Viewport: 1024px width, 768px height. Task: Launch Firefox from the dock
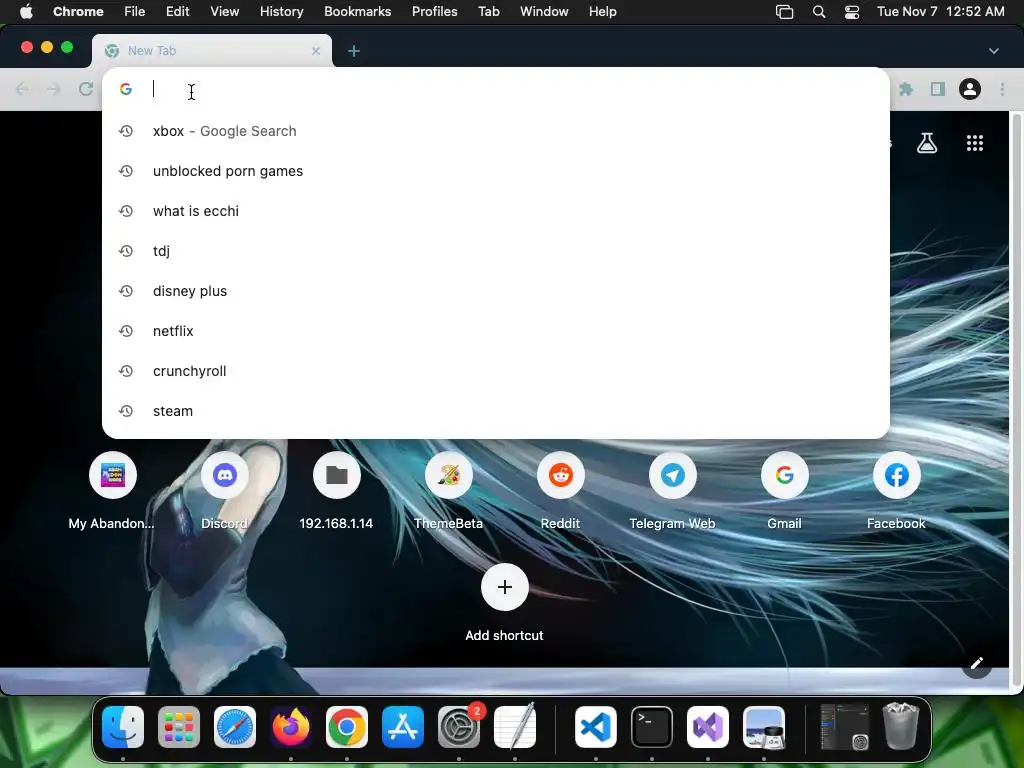[x=291, y=727]
